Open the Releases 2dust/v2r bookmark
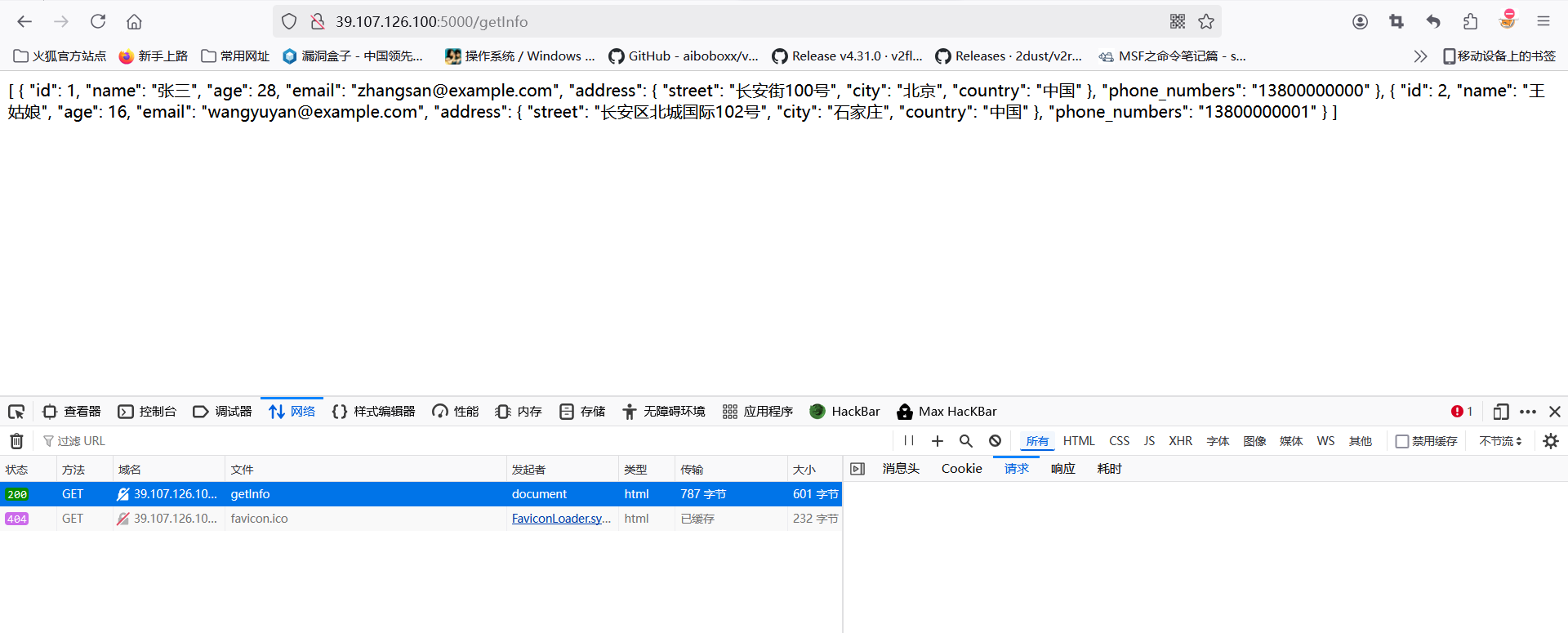The image size is (1568, 633). [x=1009, y=56]
